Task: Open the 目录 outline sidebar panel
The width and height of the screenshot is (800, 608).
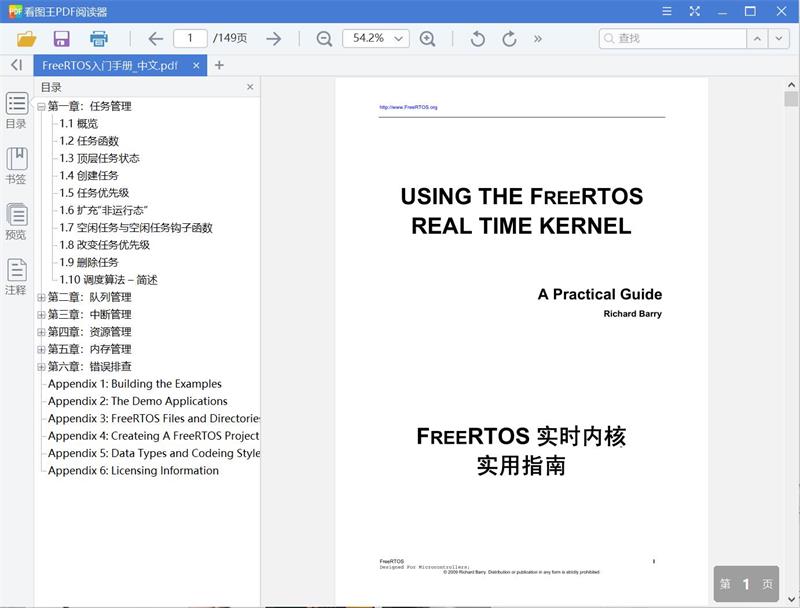Action: coord(16,111)
